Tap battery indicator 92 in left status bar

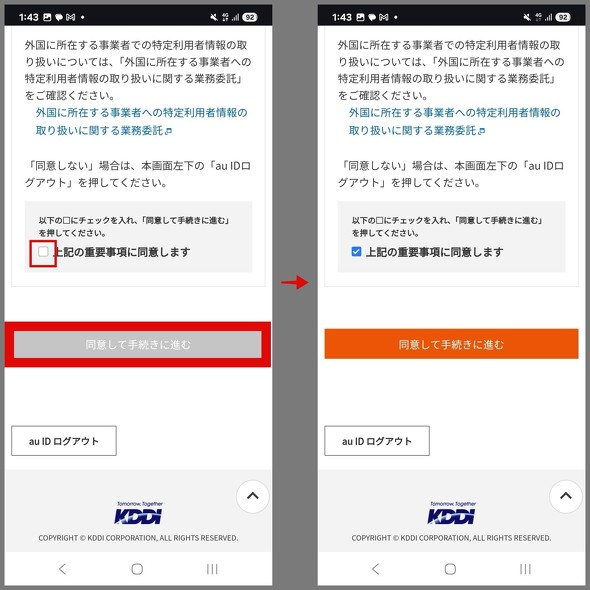pos(250,17)
